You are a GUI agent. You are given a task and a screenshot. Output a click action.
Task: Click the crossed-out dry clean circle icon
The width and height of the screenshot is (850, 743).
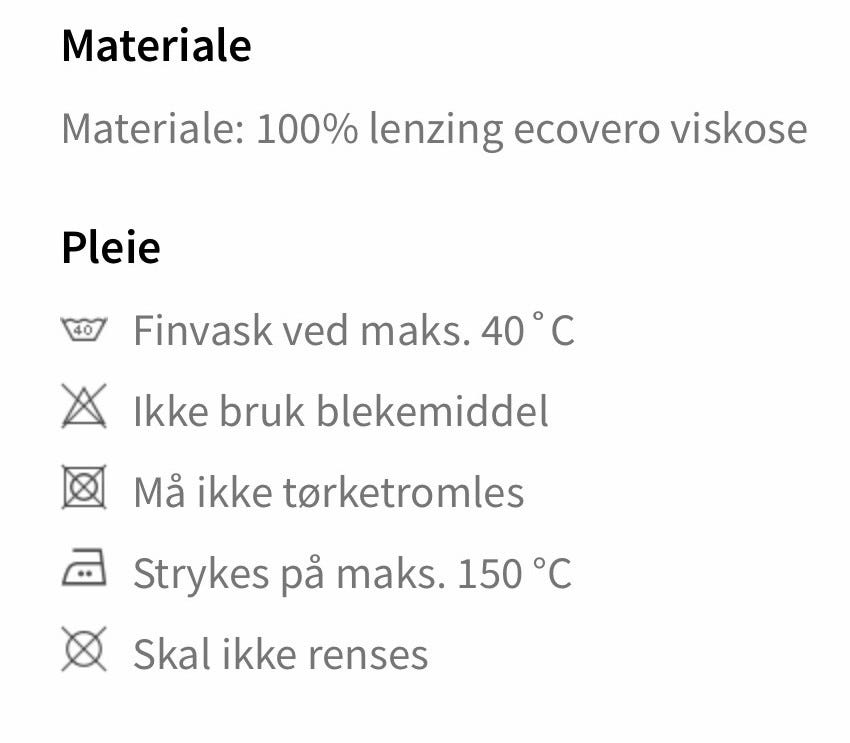click(84, 652)
